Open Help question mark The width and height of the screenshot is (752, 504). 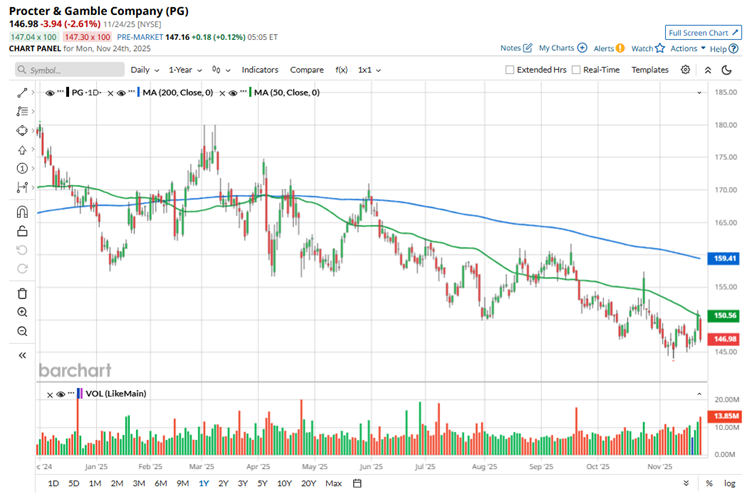click(733, 48)
